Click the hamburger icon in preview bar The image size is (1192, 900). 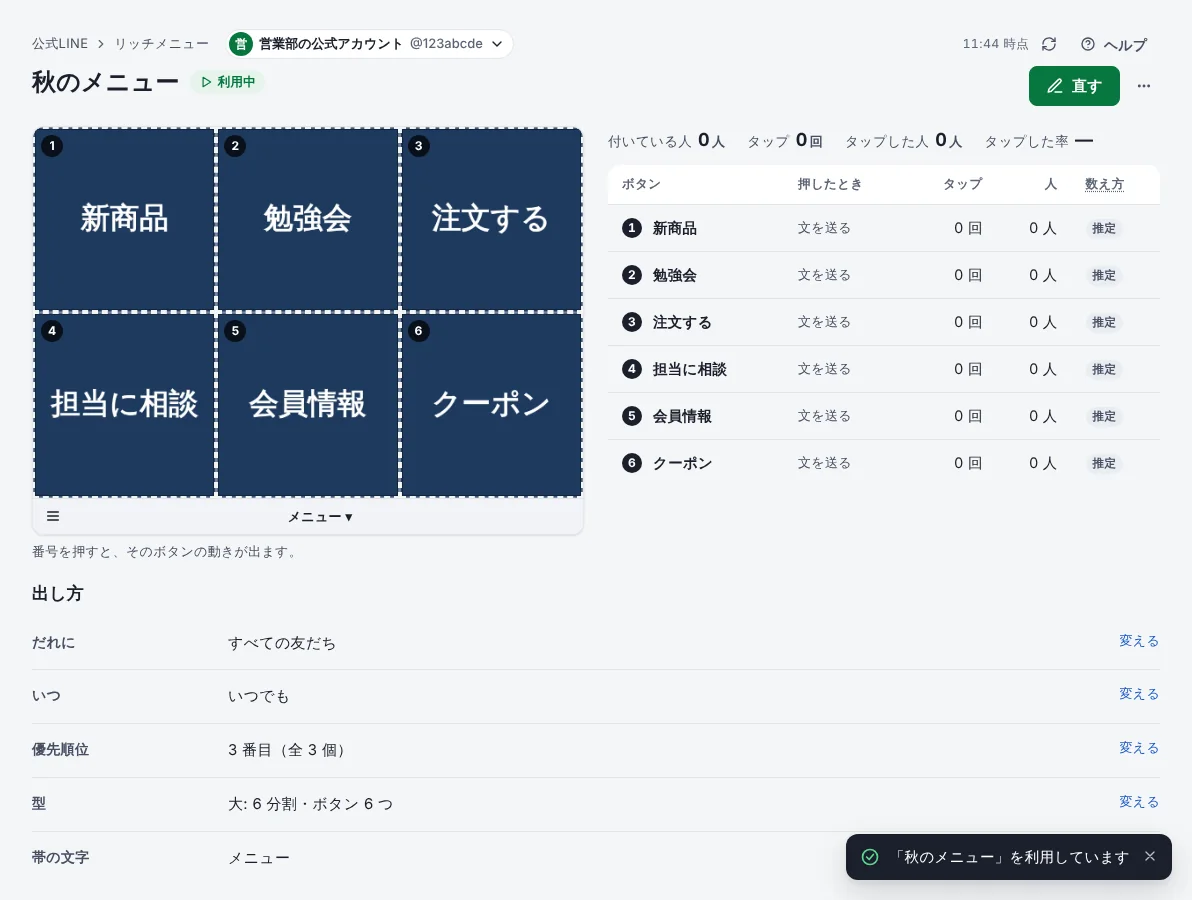point(53,516)
